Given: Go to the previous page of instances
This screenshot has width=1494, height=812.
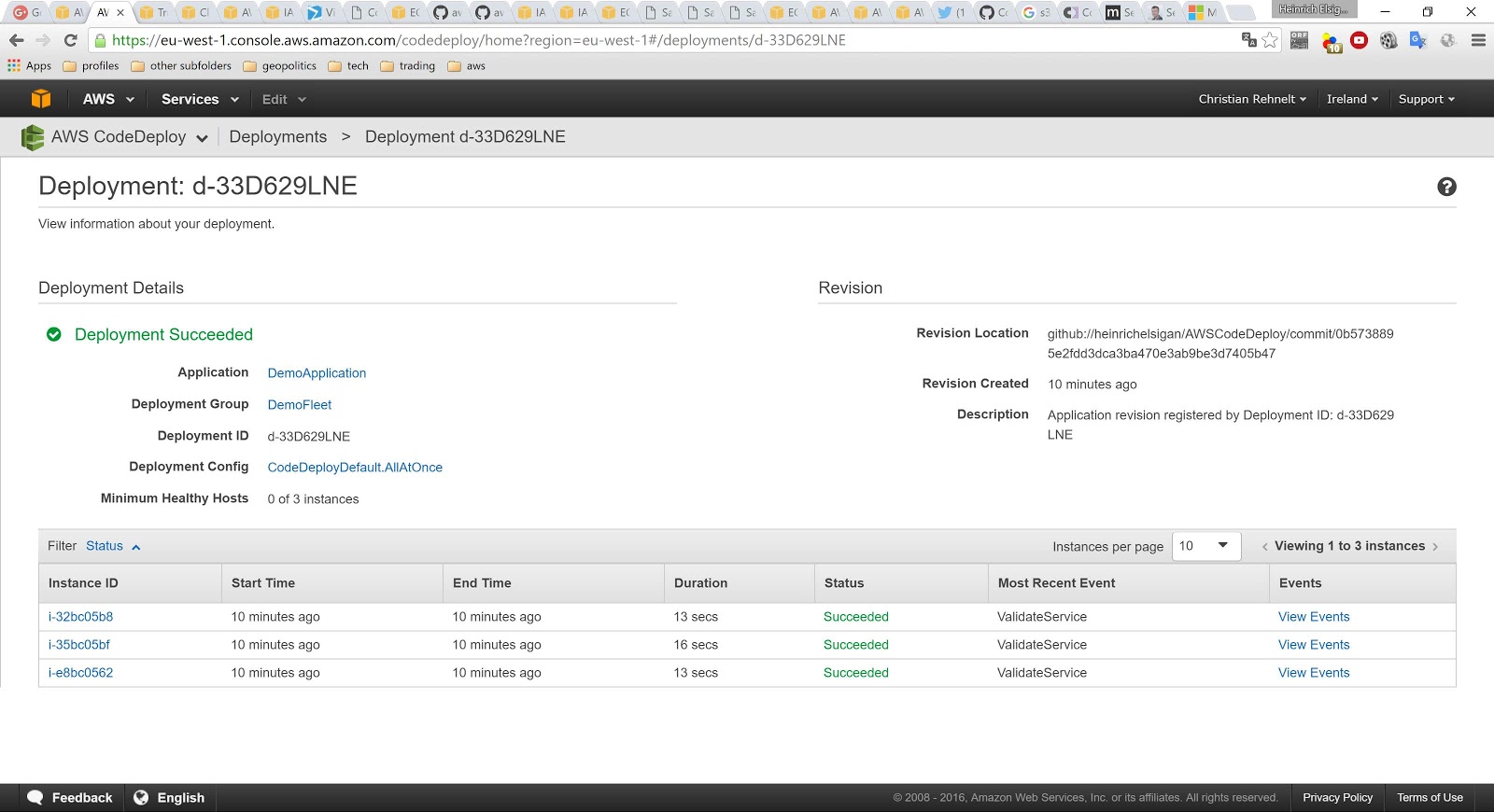Looking at the screenshot, I should point(1265,547).
